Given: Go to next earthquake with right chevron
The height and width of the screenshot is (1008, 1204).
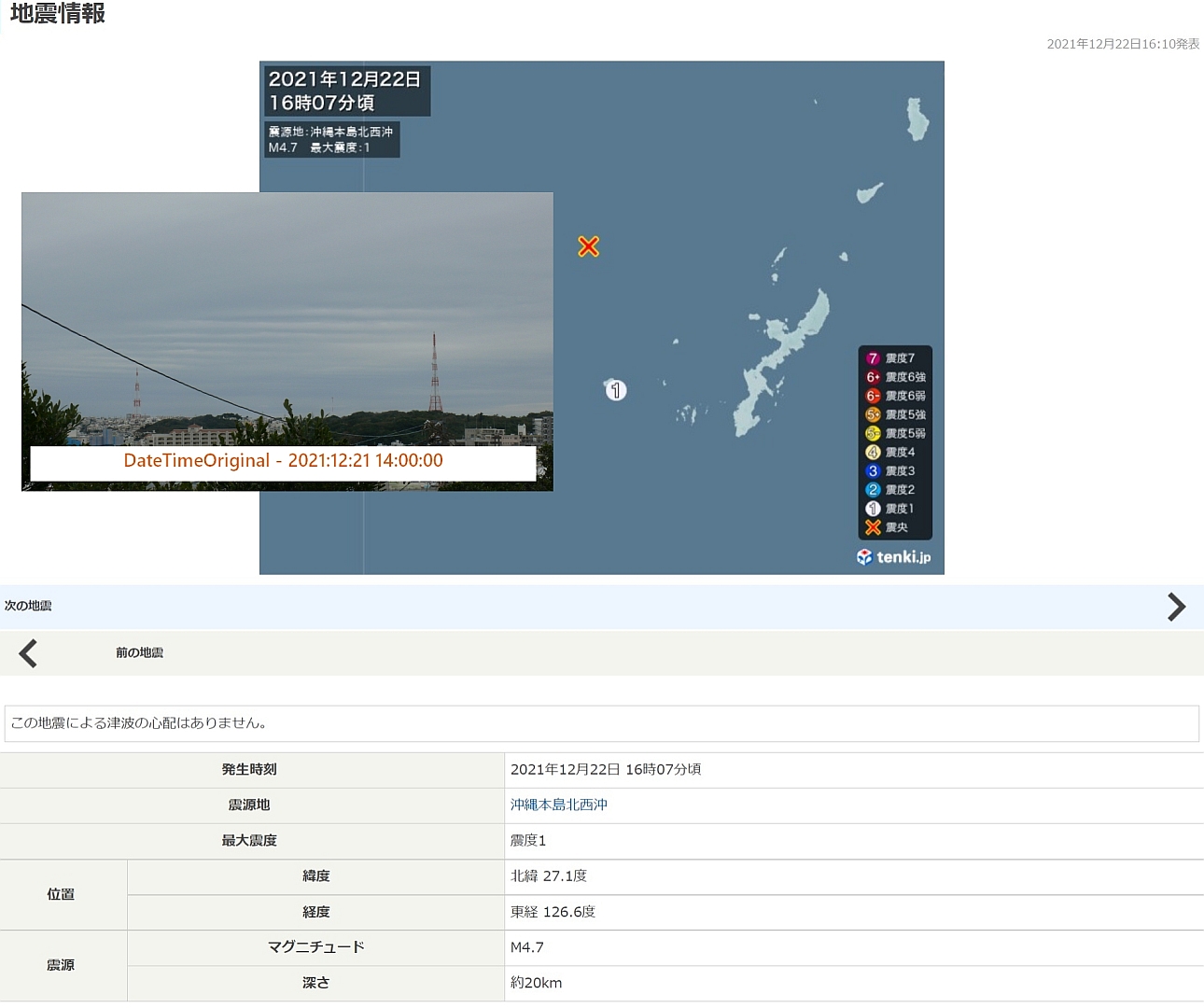Looking at the screenshot, I should click(x=1176, y=607).
